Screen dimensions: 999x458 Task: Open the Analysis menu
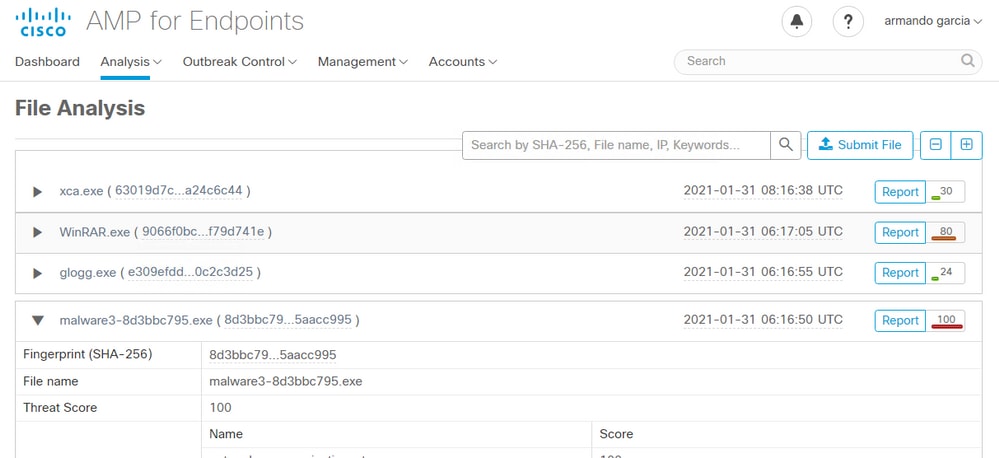point(131,62)
